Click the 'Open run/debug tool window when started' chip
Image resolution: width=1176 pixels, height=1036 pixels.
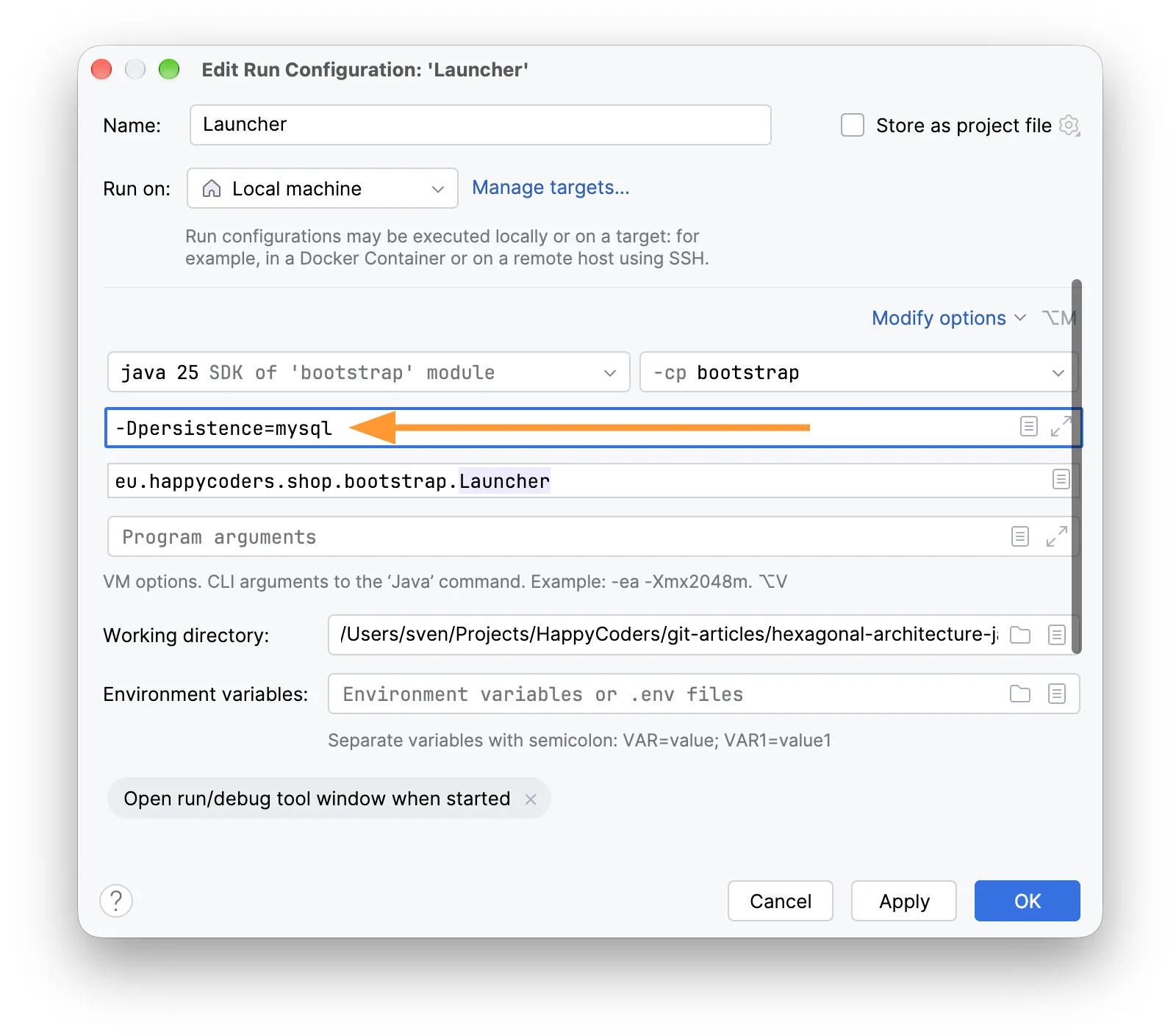coord(329,799)
